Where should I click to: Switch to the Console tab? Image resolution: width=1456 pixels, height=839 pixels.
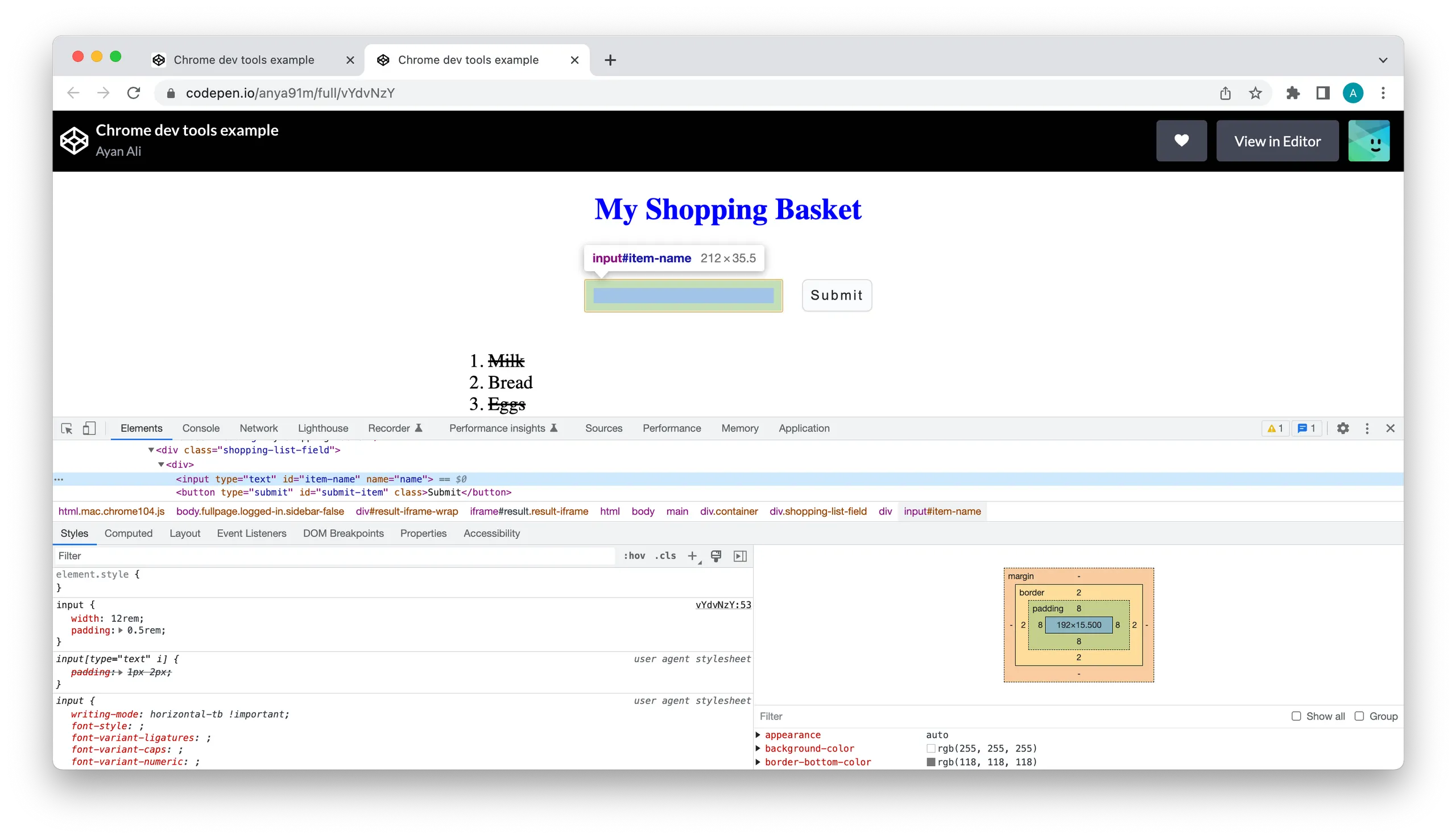click(201, 428)
